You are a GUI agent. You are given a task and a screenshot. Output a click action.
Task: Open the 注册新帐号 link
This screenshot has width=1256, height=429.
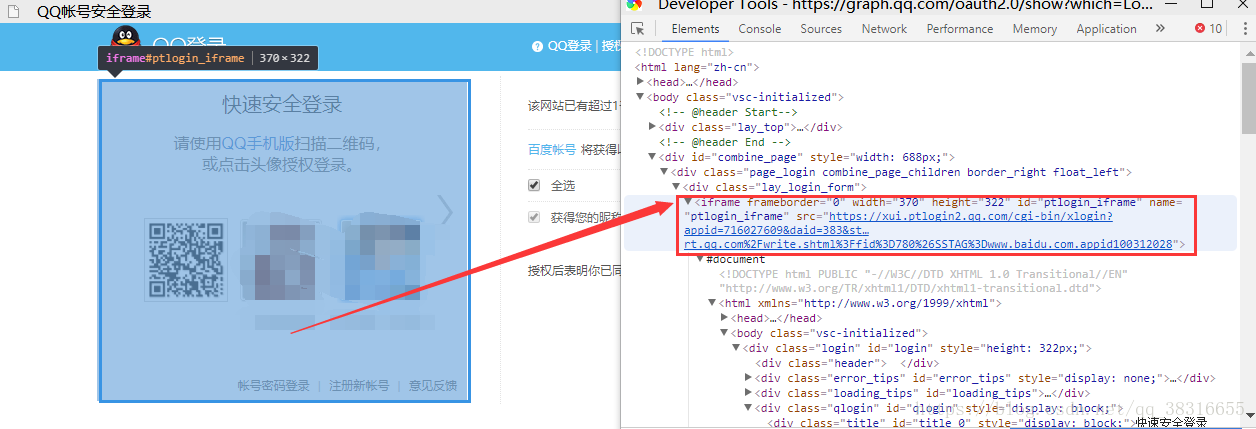[359, 386]
